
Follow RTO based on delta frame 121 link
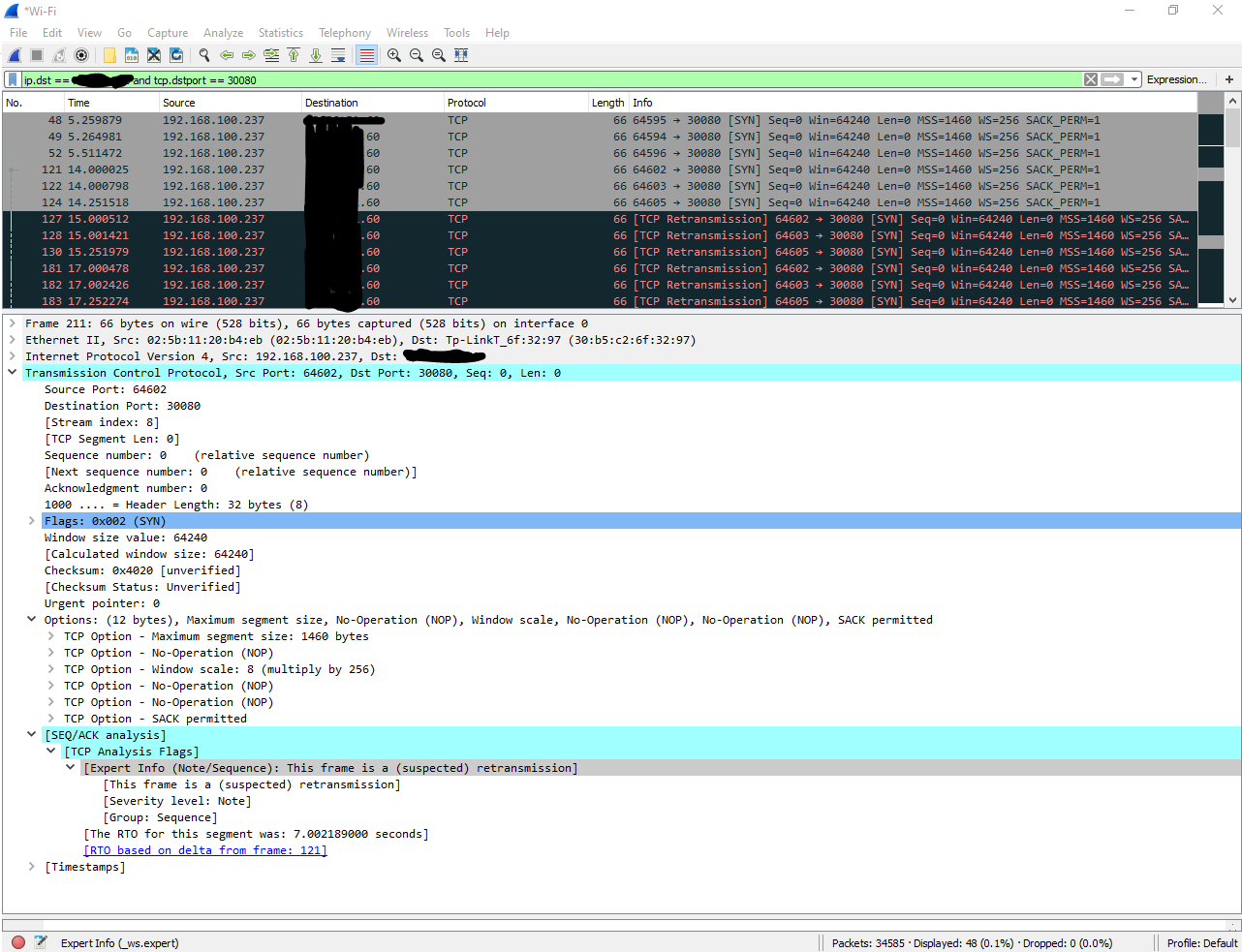205,850
